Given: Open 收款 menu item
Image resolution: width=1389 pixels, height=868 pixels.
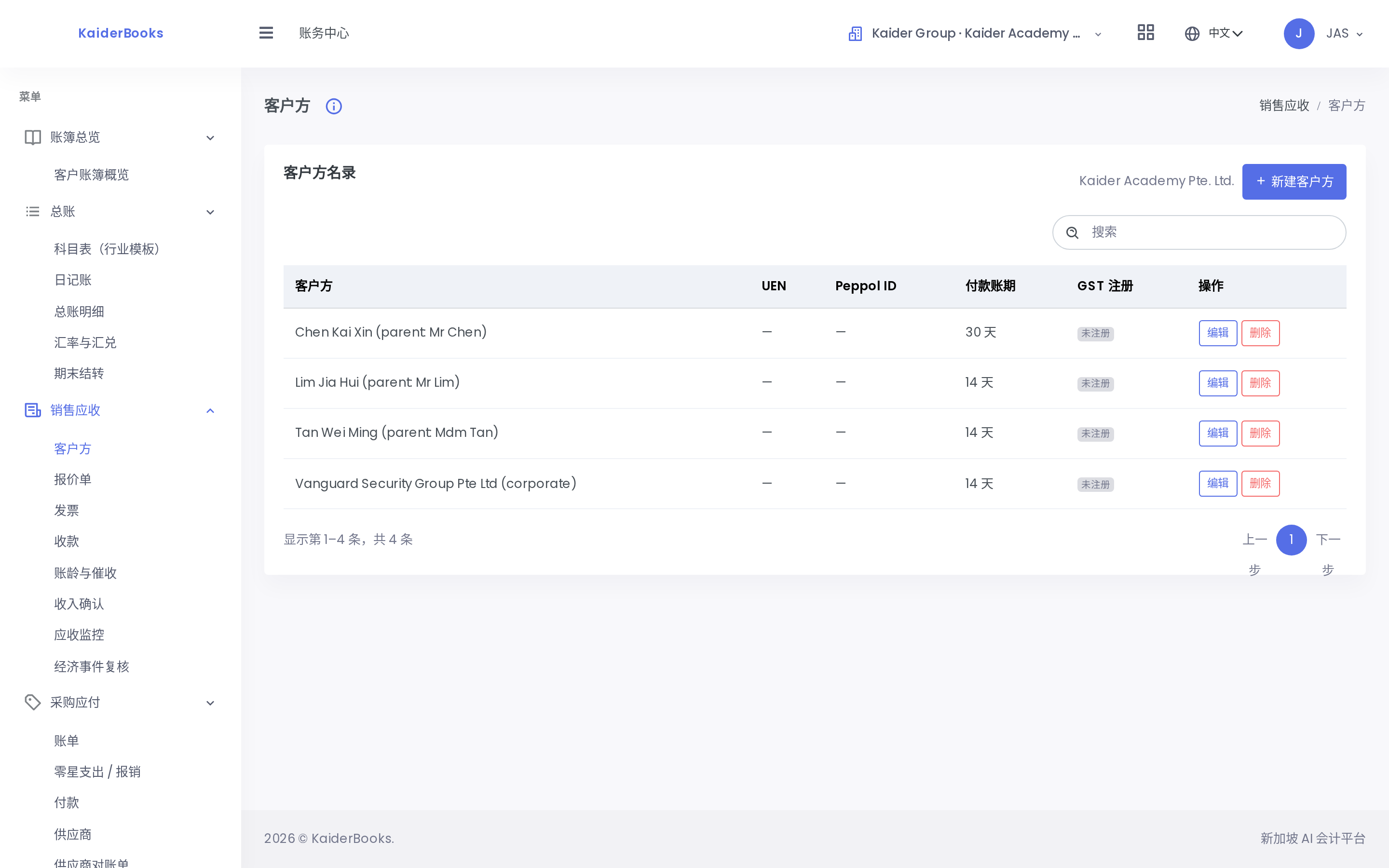Looking at the screenshot, I should coord(67,542).
